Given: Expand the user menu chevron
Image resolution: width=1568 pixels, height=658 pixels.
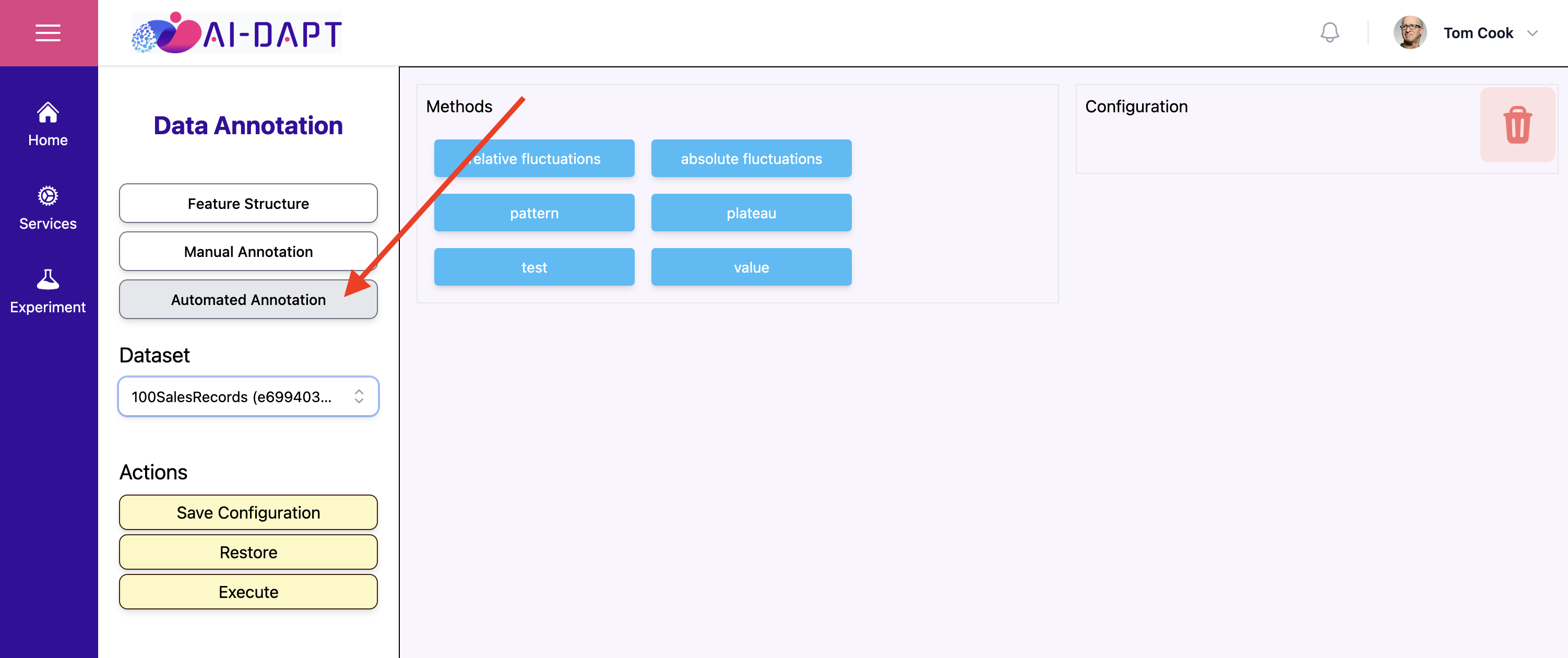Looking at the screenshot, I should [x=1532, y=33].
